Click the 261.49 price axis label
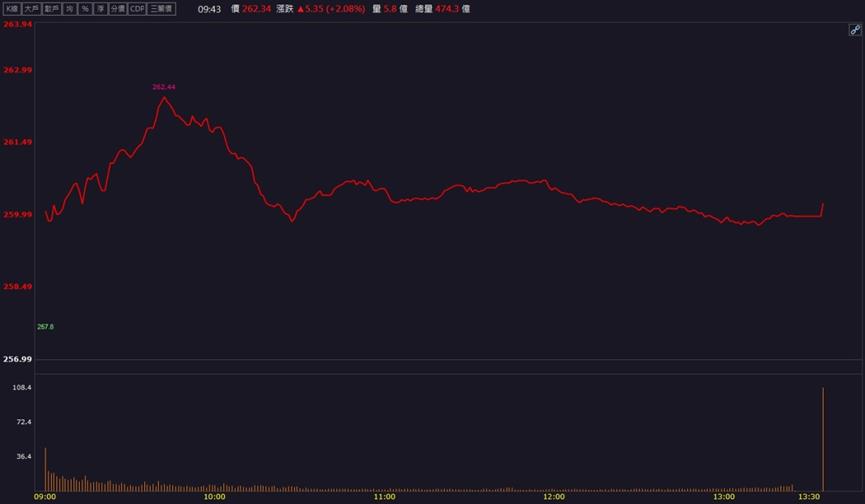The width and height of the screenshot is (865, 504). click(18, 142)
